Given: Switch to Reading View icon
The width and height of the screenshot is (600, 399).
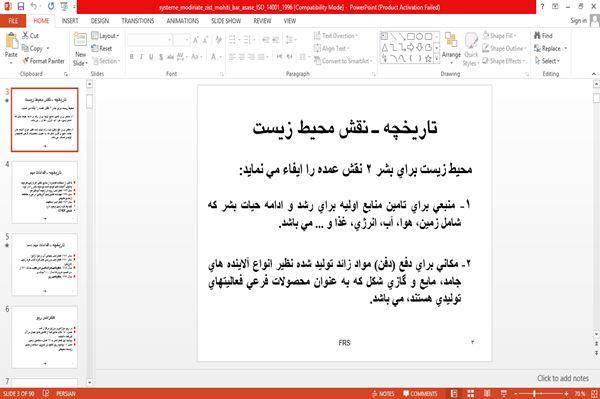Looking at the screenshot, I should coord(487,394).
